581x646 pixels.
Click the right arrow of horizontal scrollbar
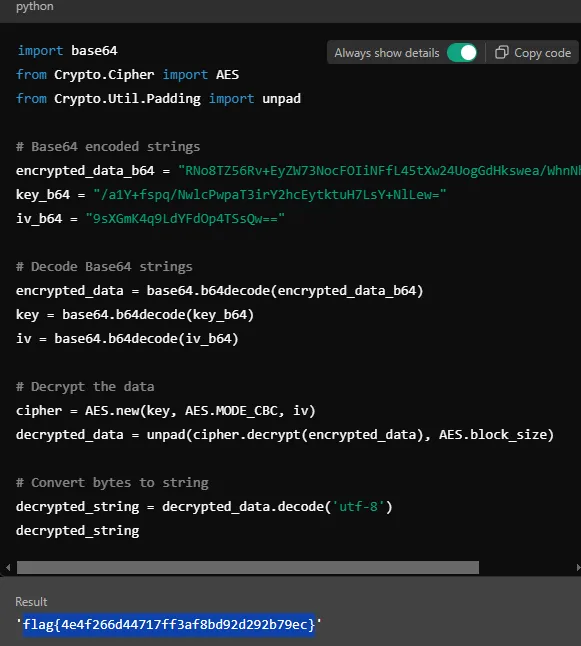click(x=577, y=567)
